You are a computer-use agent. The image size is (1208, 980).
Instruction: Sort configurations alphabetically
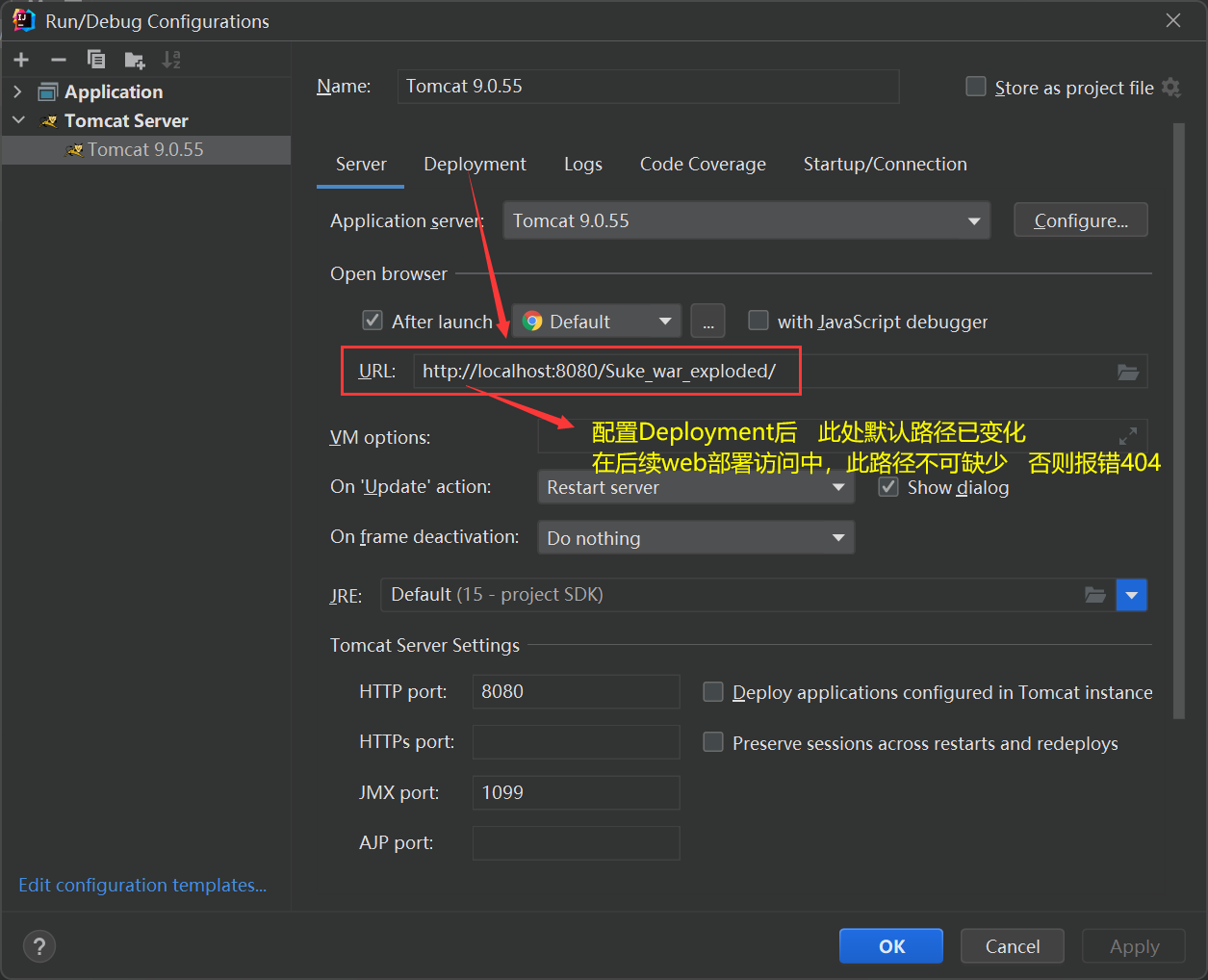pyautogui.click(x=171, y=59)
